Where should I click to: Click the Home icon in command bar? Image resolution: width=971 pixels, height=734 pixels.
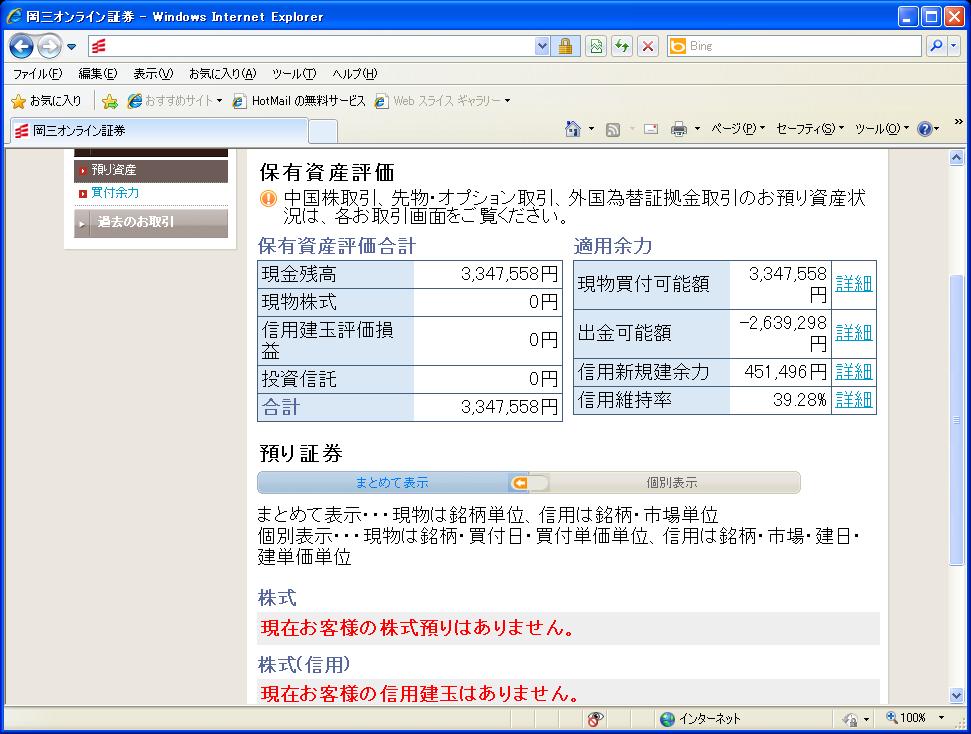573,129
